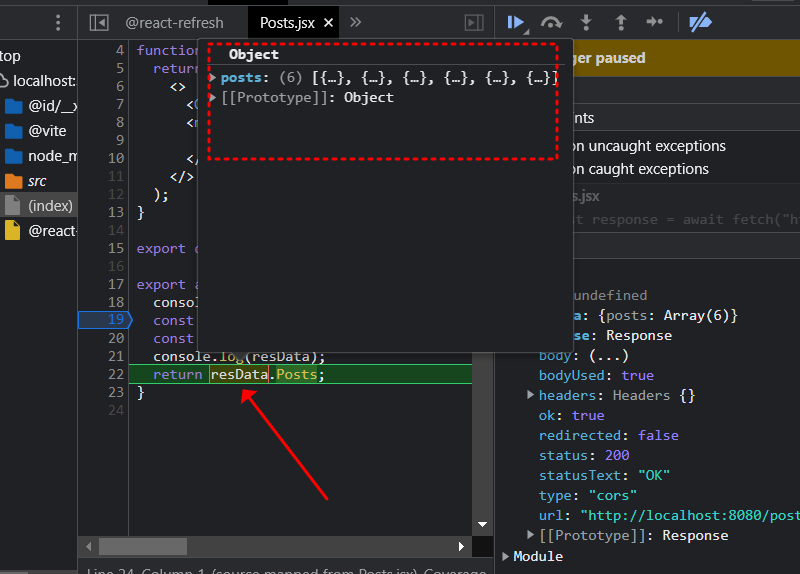Invoke the body: (...) getter value
Viewport: 800px width, 574px height.
coord(608,356)
